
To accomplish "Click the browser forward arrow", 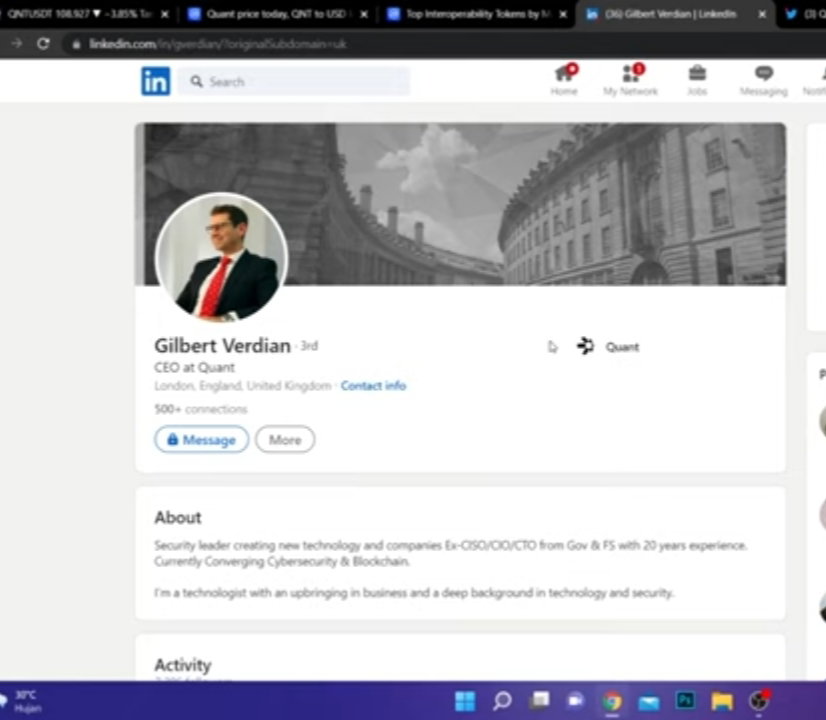I will point(17,44).
